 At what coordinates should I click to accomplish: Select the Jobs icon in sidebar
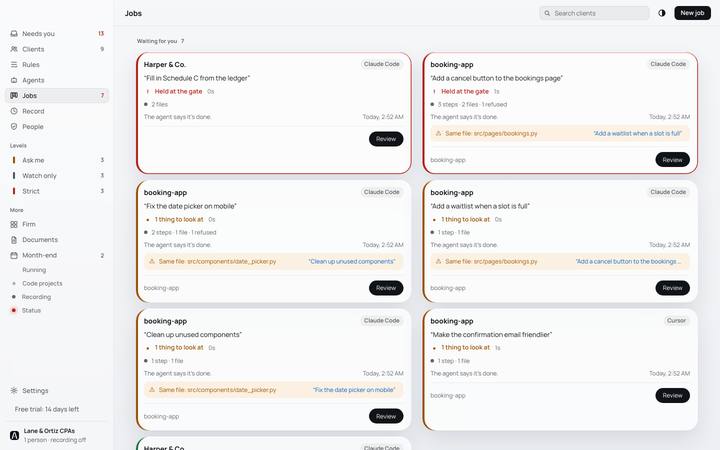pyautogui.click(x=14, y=96)
